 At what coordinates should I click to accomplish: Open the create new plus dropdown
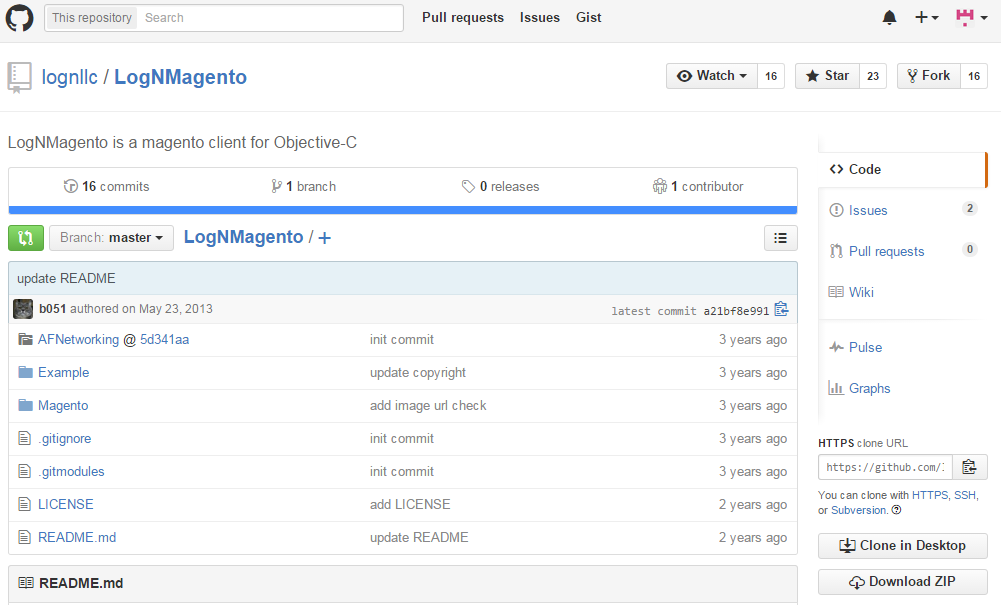(926, 18)
